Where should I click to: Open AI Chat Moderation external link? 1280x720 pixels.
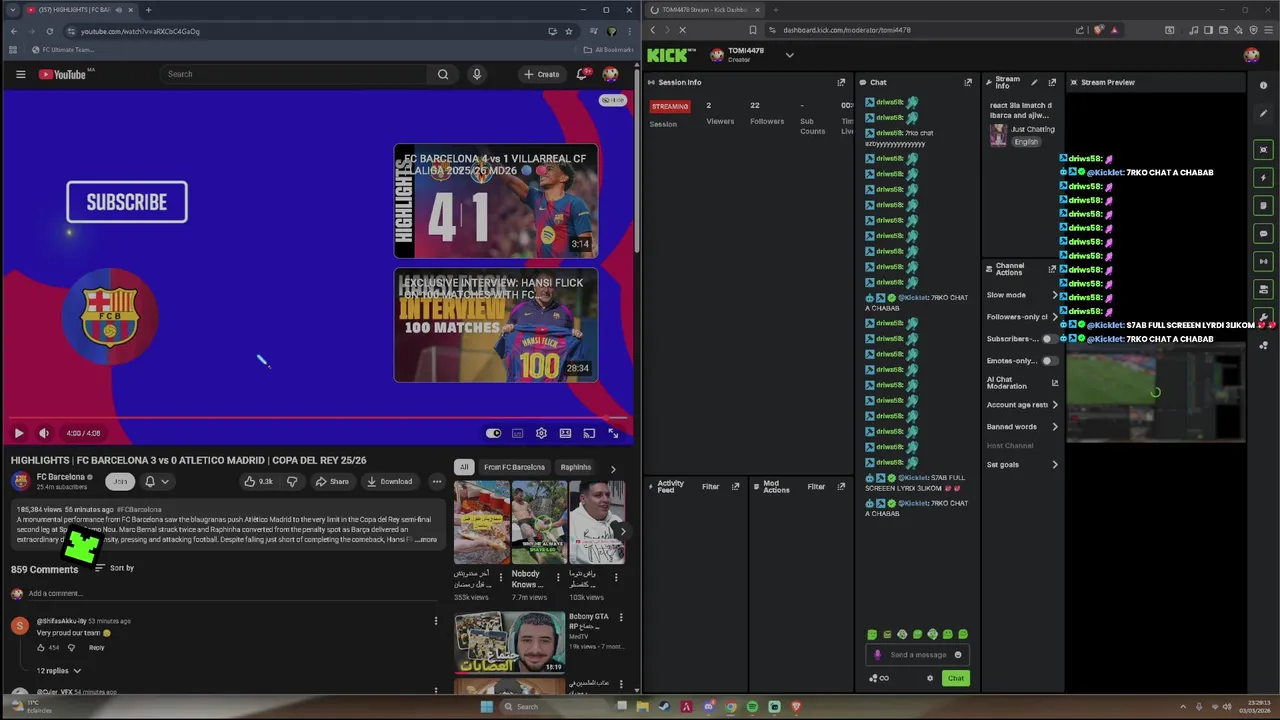[1055, 383]
